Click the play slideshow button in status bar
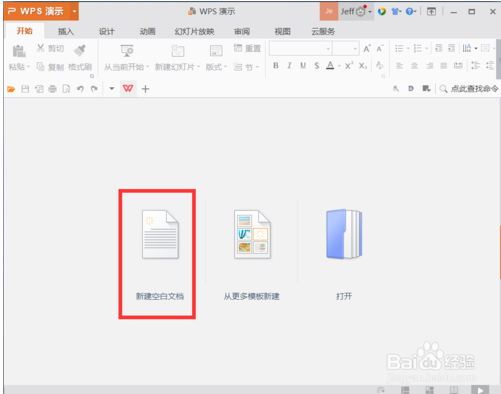 point(480,390)
